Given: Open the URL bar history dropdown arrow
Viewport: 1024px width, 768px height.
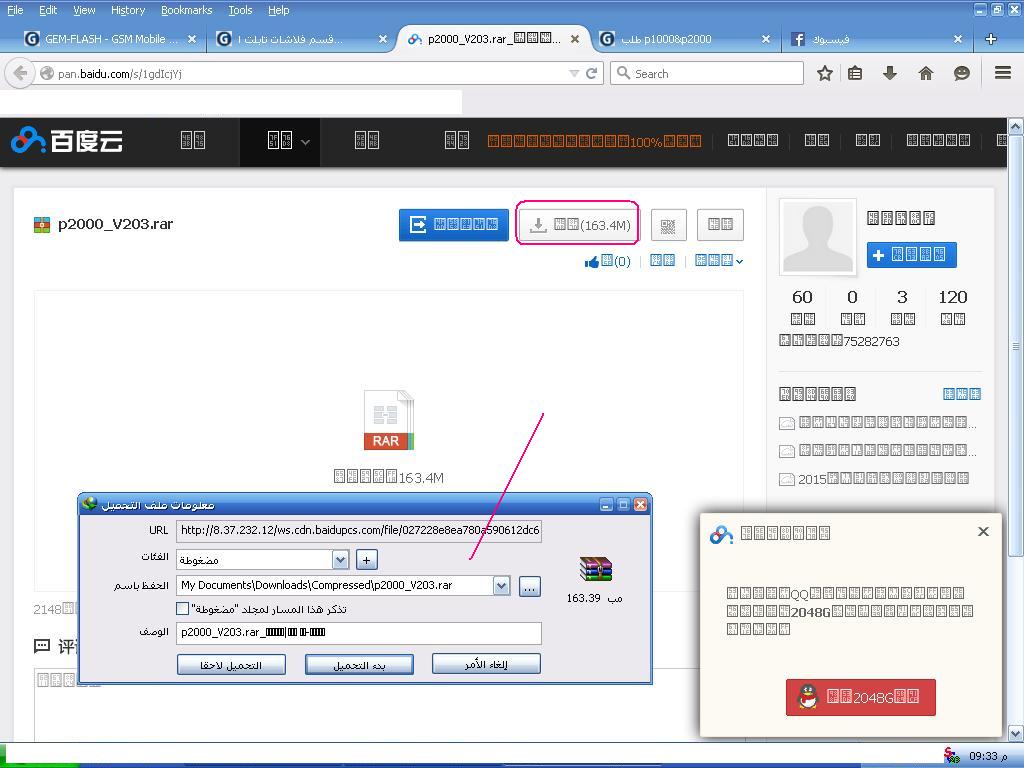Looking at the screenshot, I should (574, 73).
